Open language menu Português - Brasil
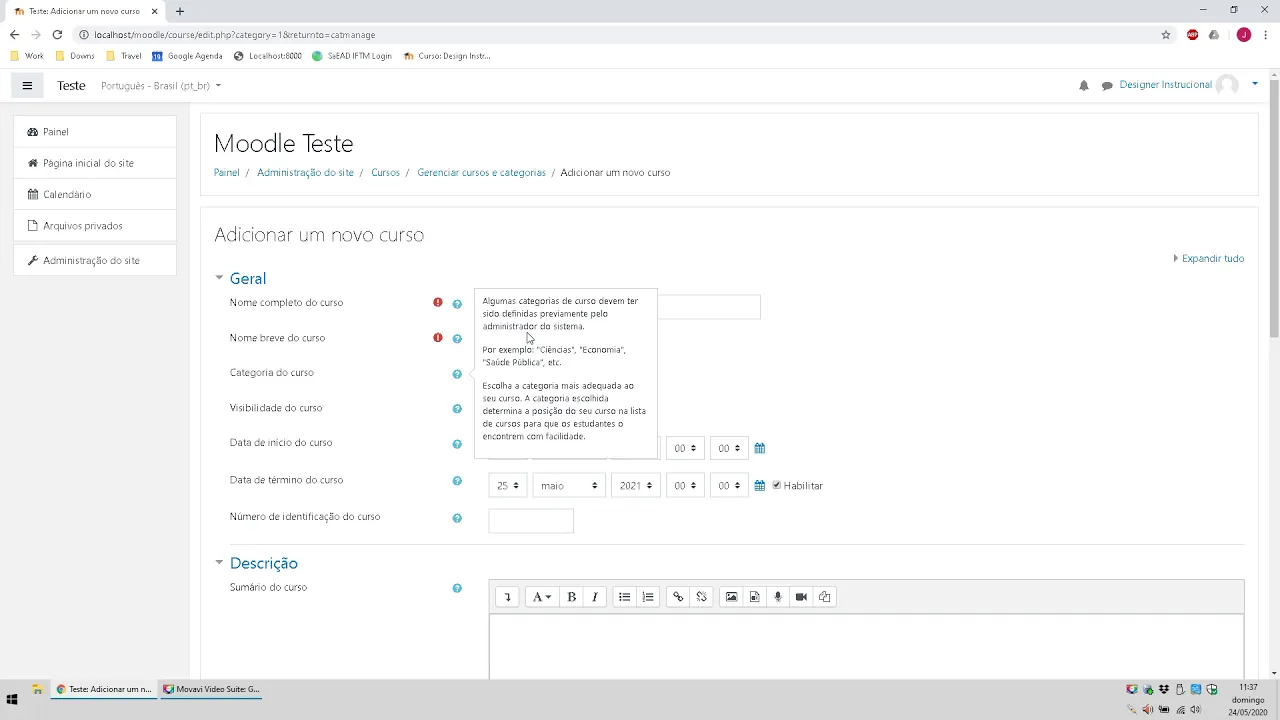This screenshot has width=1280, height=720. (x=161, y=86)
